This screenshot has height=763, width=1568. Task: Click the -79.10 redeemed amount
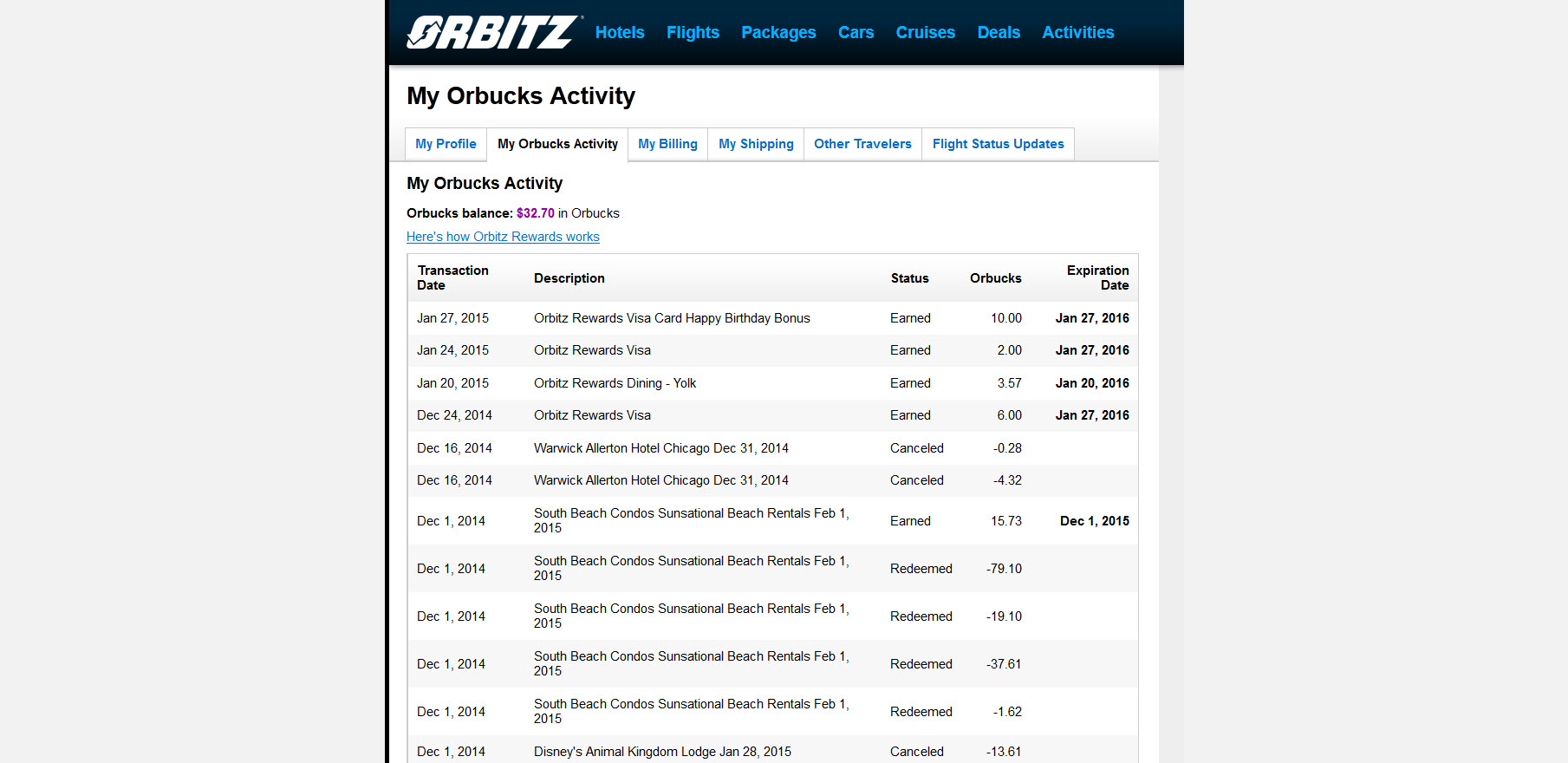click(1004, 569)
